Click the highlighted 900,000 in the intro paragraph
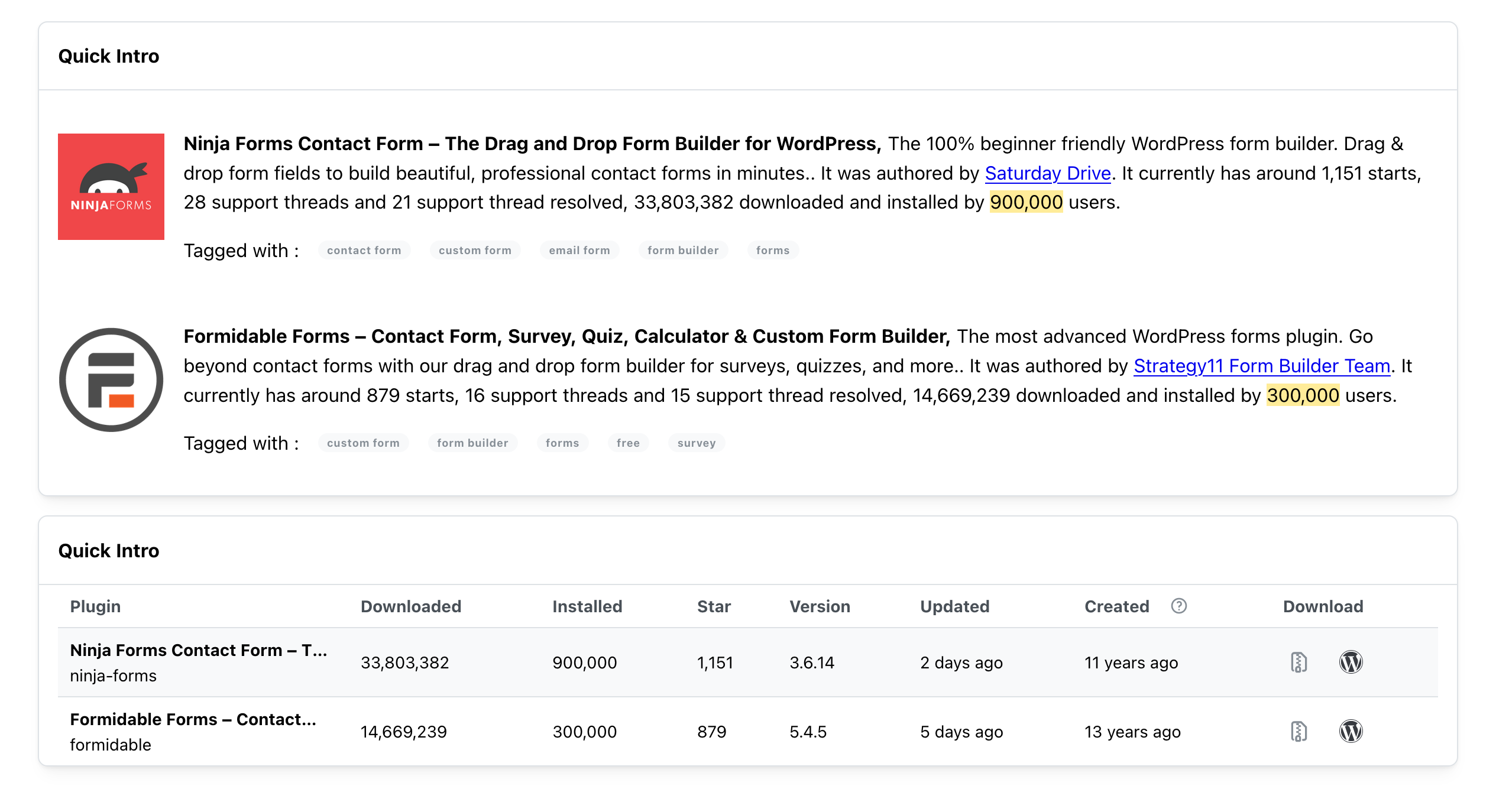This screenshot has height=812, width=1496. pyautogui.click(x=1026, y=202)
